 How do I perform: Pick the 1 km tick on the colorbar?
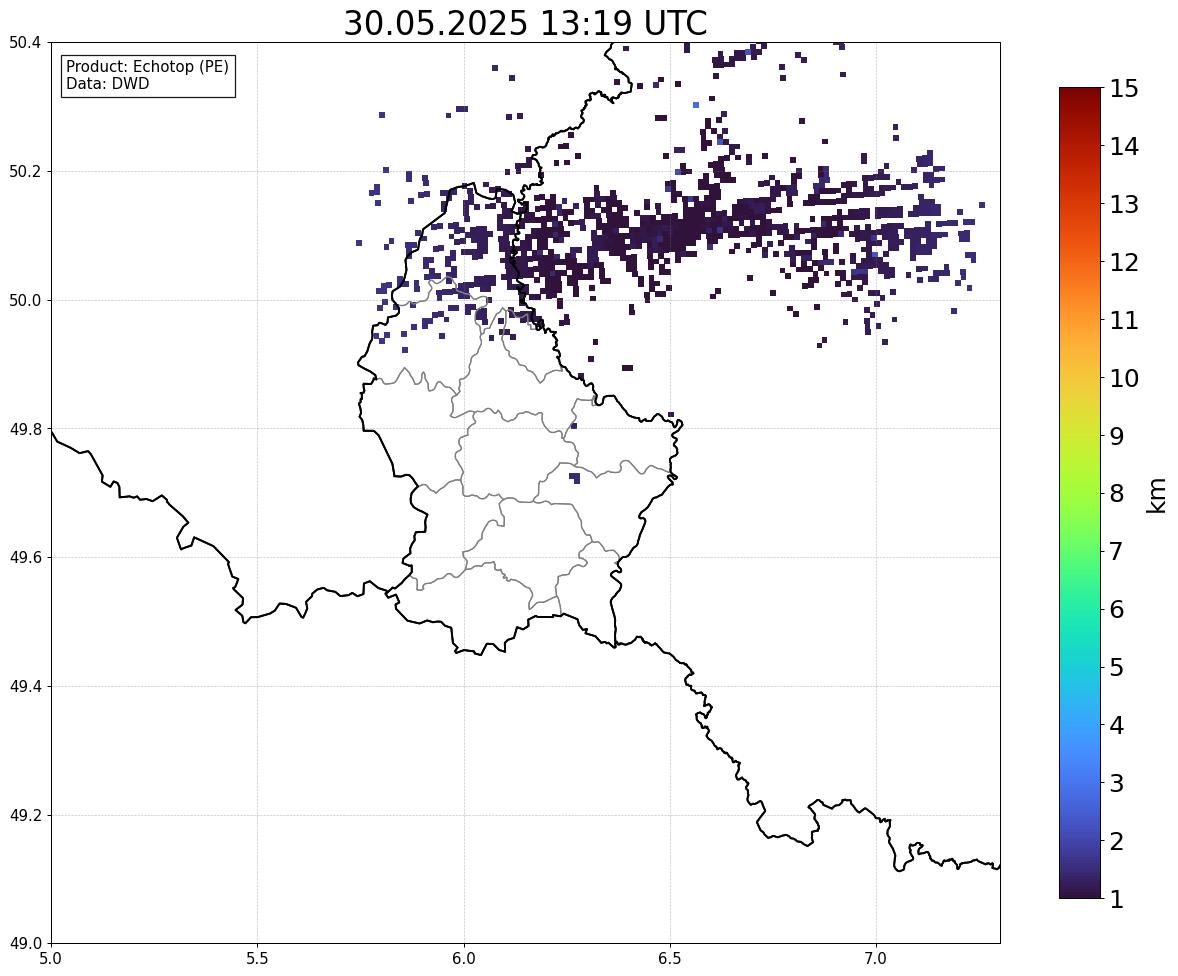[1116, 899]
